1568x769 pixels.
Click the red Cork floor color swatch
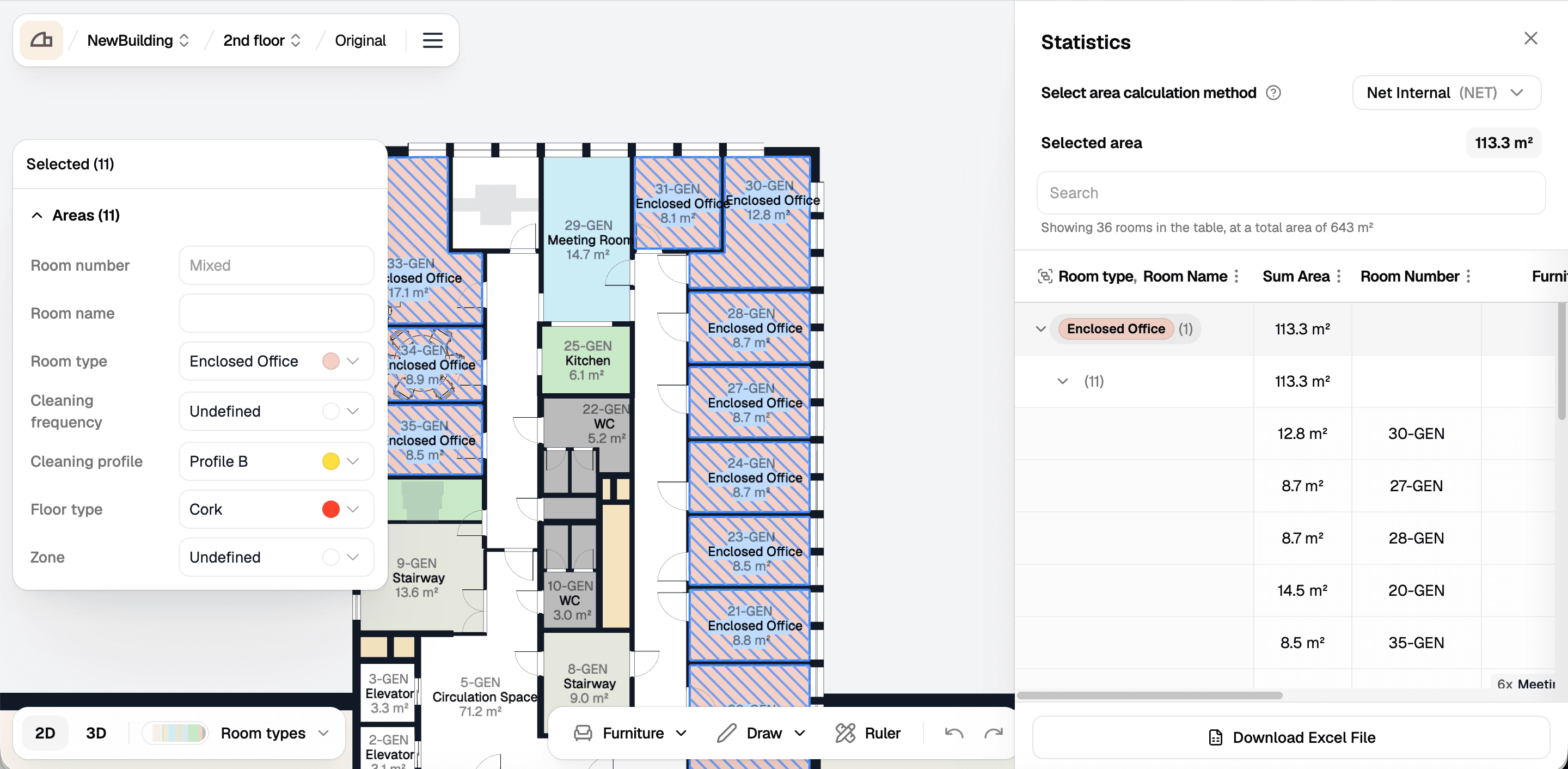[x=330, y=509]
